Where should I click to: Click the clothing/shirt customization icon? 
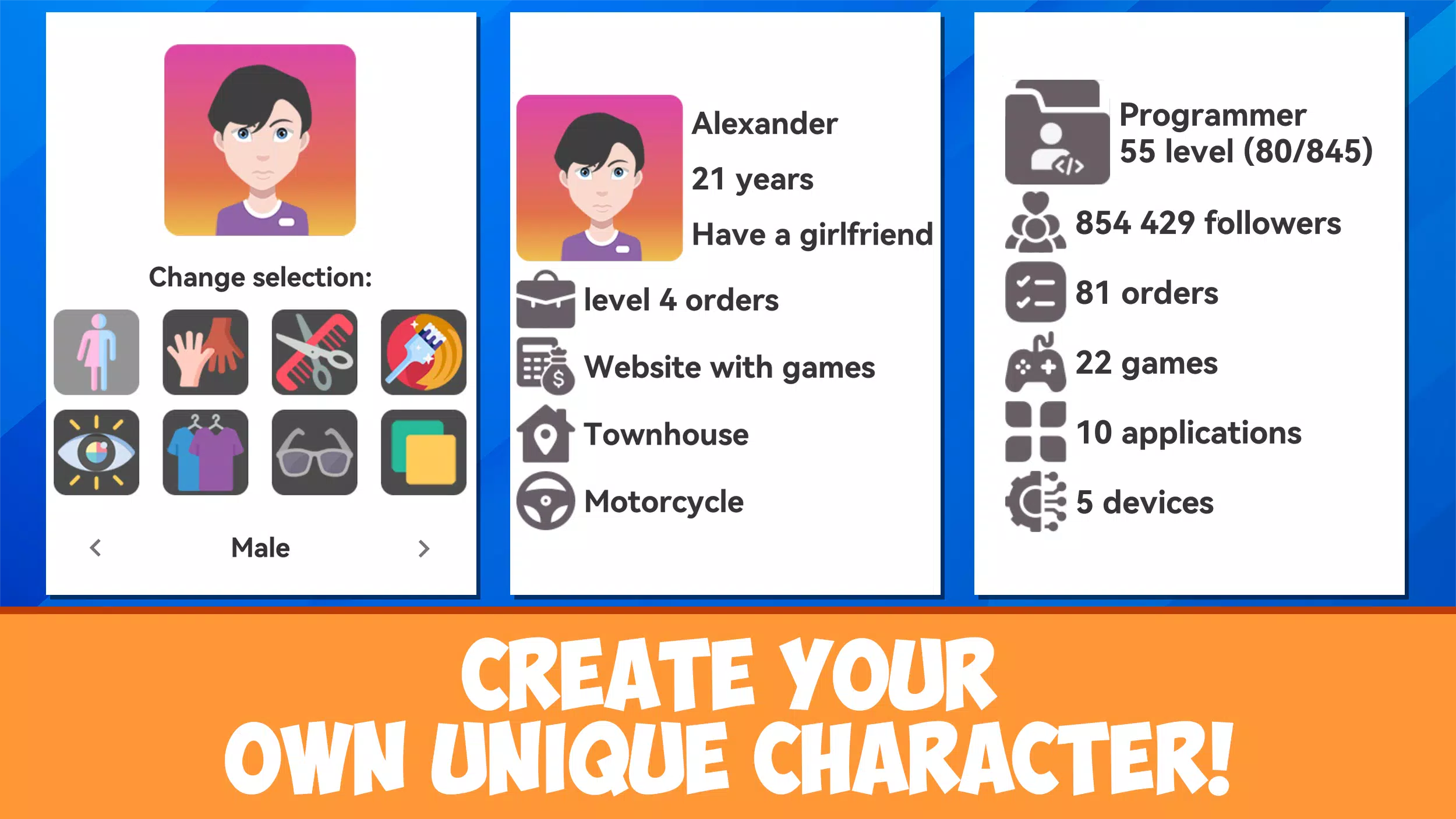pyautogui.click(x=205, y=452)
